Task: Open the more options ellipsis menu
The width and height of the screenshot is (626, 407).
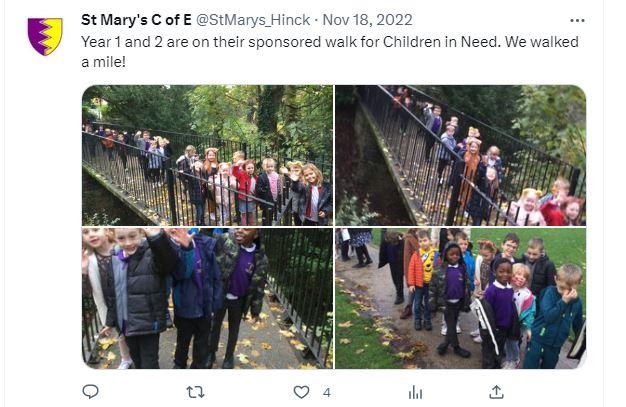Action: pyautogui.click(x=577, y=20)
